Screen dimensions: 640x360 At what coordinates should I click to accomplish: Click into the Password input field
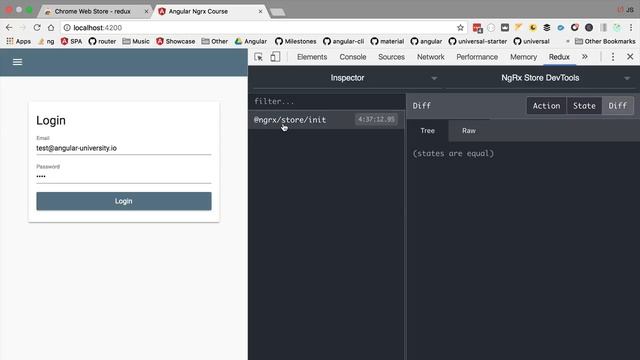coord(124,176)
